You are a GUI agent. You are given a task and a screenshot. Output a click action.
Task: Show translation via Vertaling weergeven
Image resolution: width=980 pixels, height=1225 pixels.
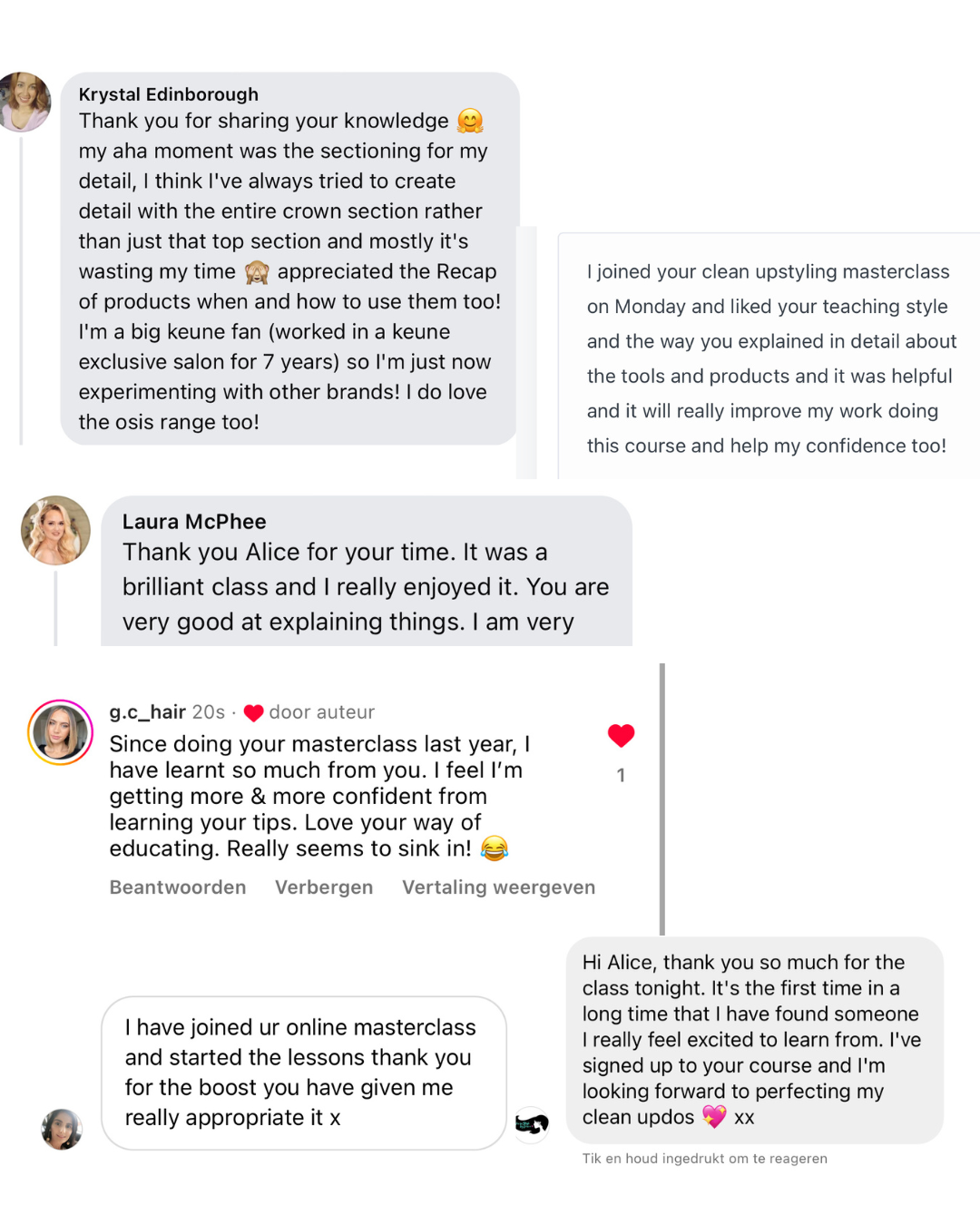[x=498, y=887]
